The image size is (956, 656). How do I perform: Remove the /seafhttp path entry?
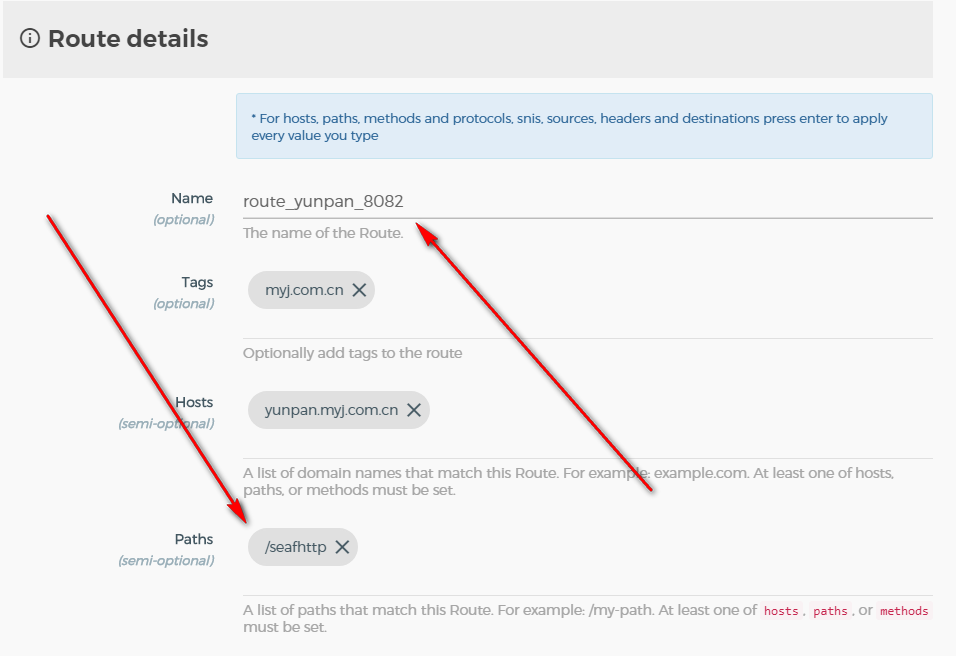342,547
